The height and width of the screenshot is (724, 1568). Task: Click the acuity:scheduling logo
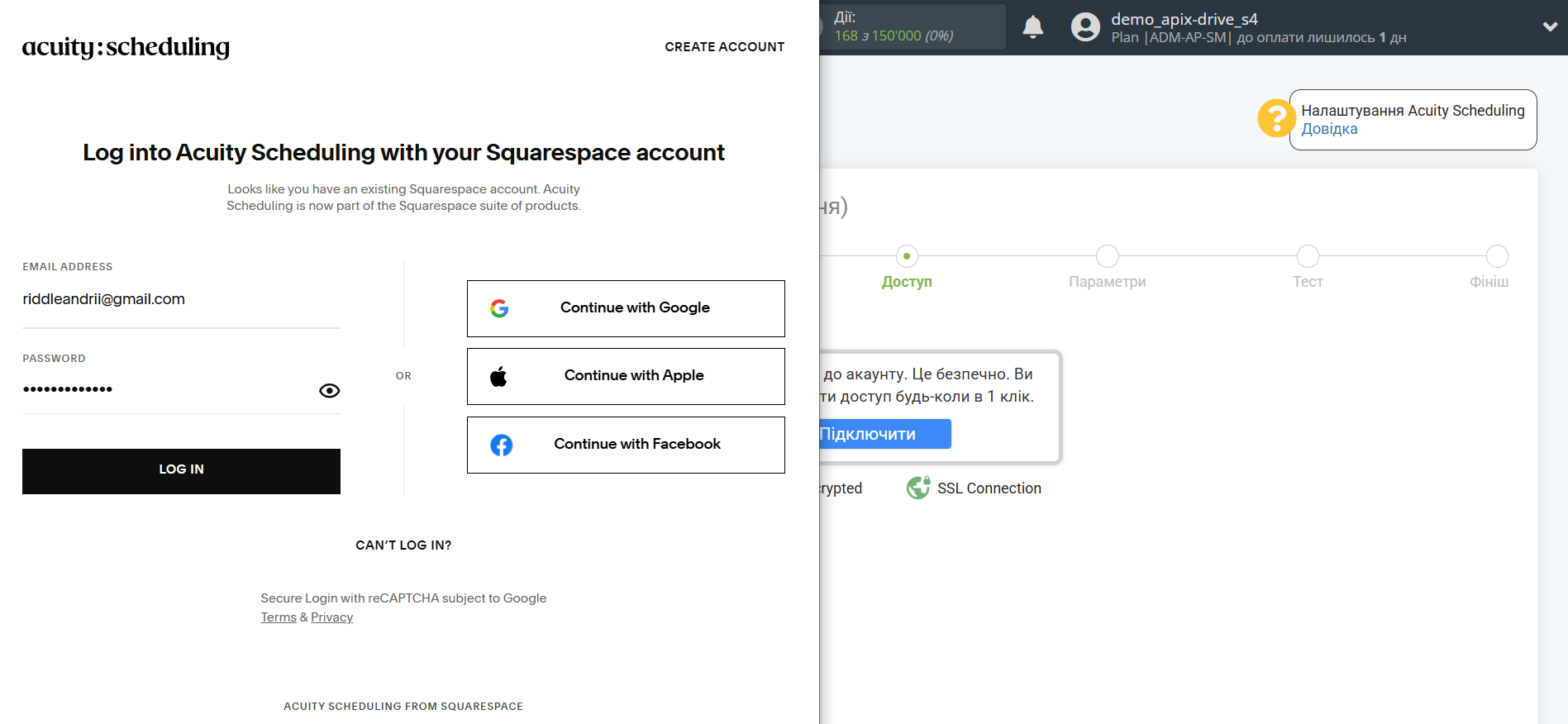(126, 47)
